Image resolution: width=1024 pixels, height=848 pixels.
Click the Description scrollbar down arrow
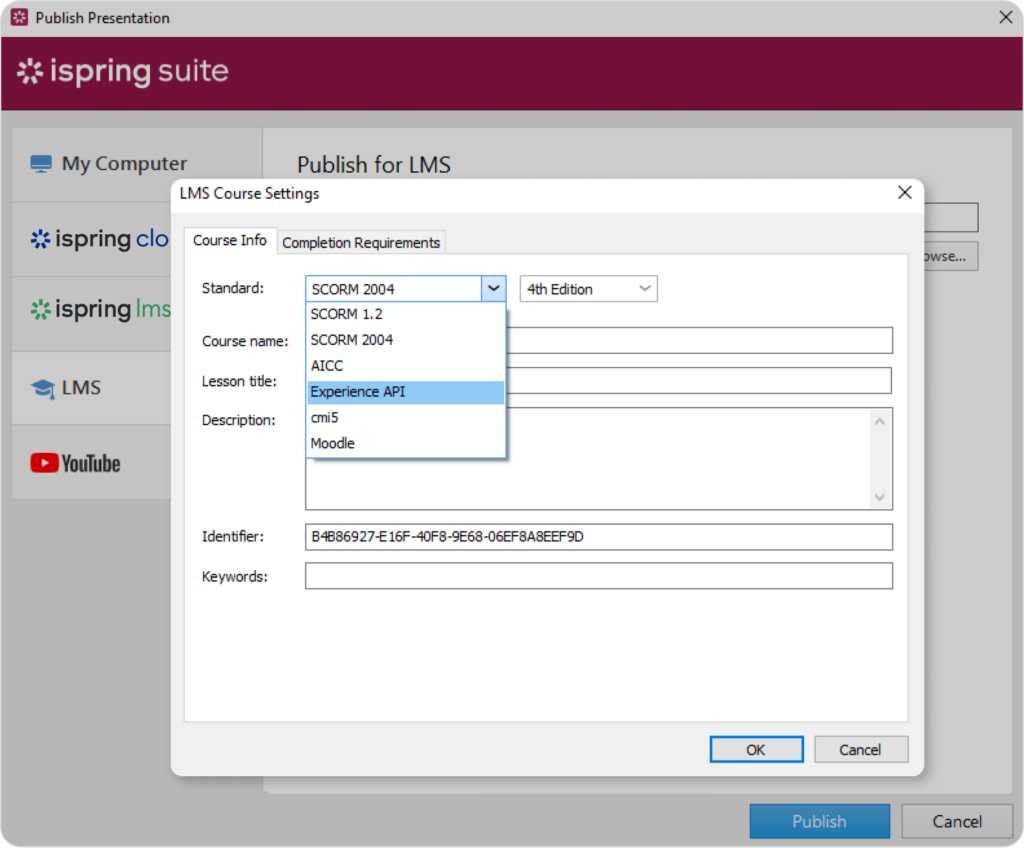point(880,497)
